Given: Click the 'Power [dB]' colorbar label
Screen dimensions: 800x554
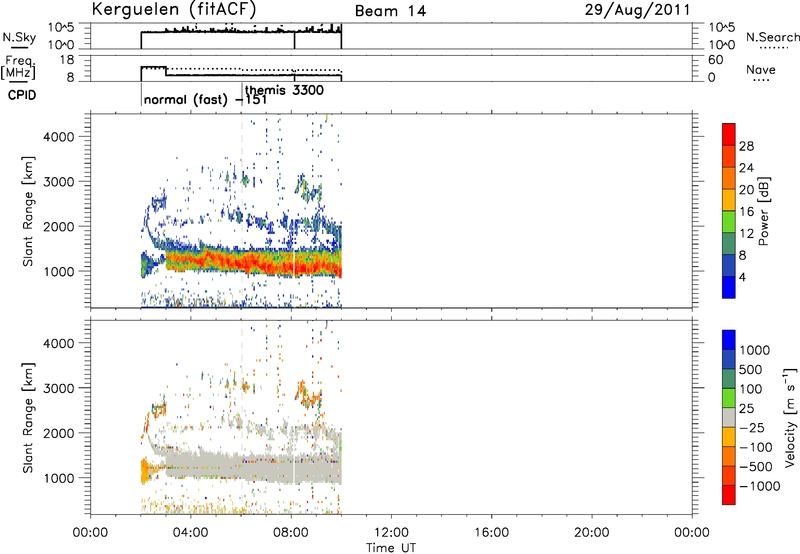Looking at the screenshot, I should coord(764,211).
